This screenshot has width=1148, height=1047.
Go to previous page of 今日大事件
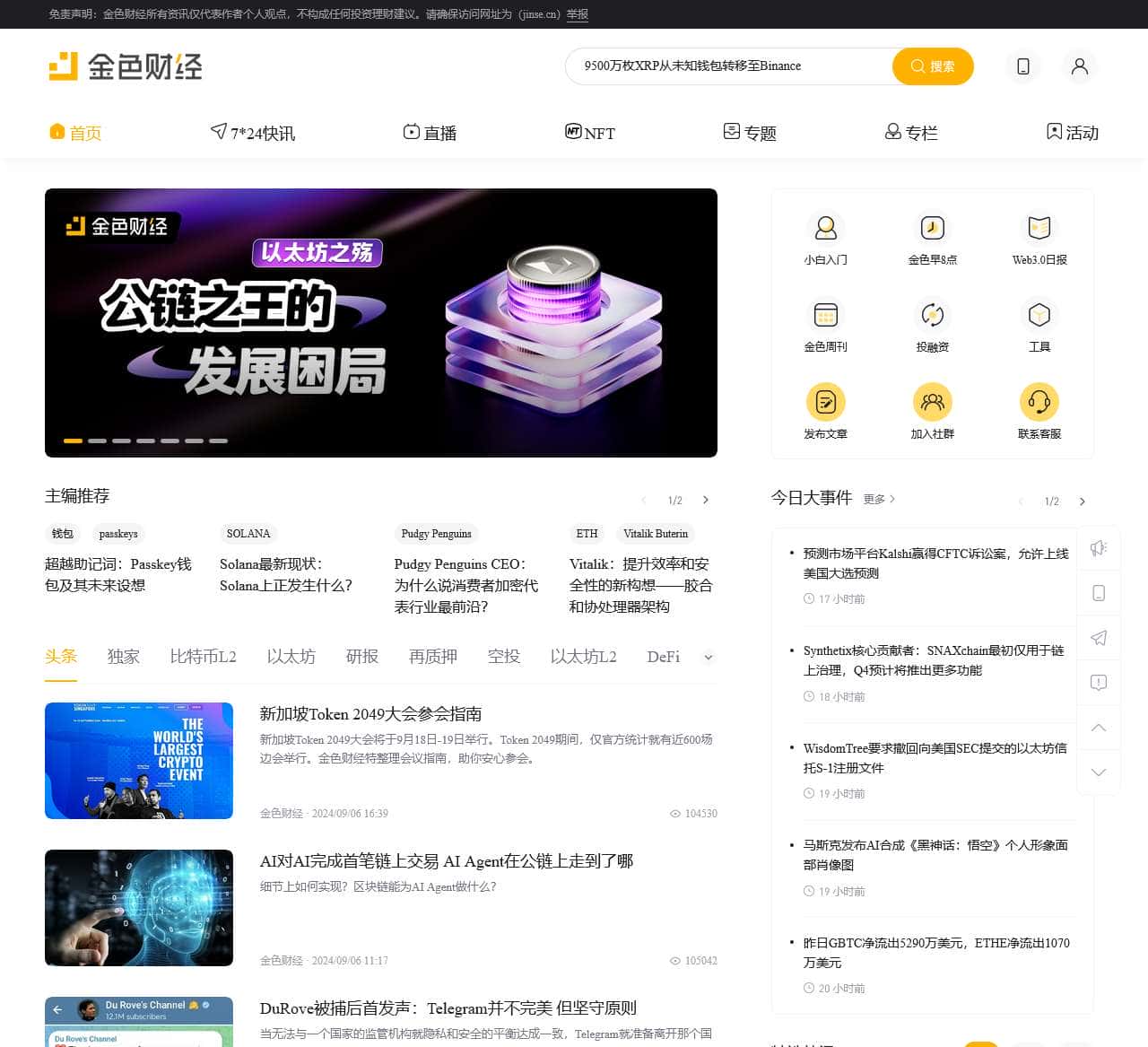(1020, 502)
